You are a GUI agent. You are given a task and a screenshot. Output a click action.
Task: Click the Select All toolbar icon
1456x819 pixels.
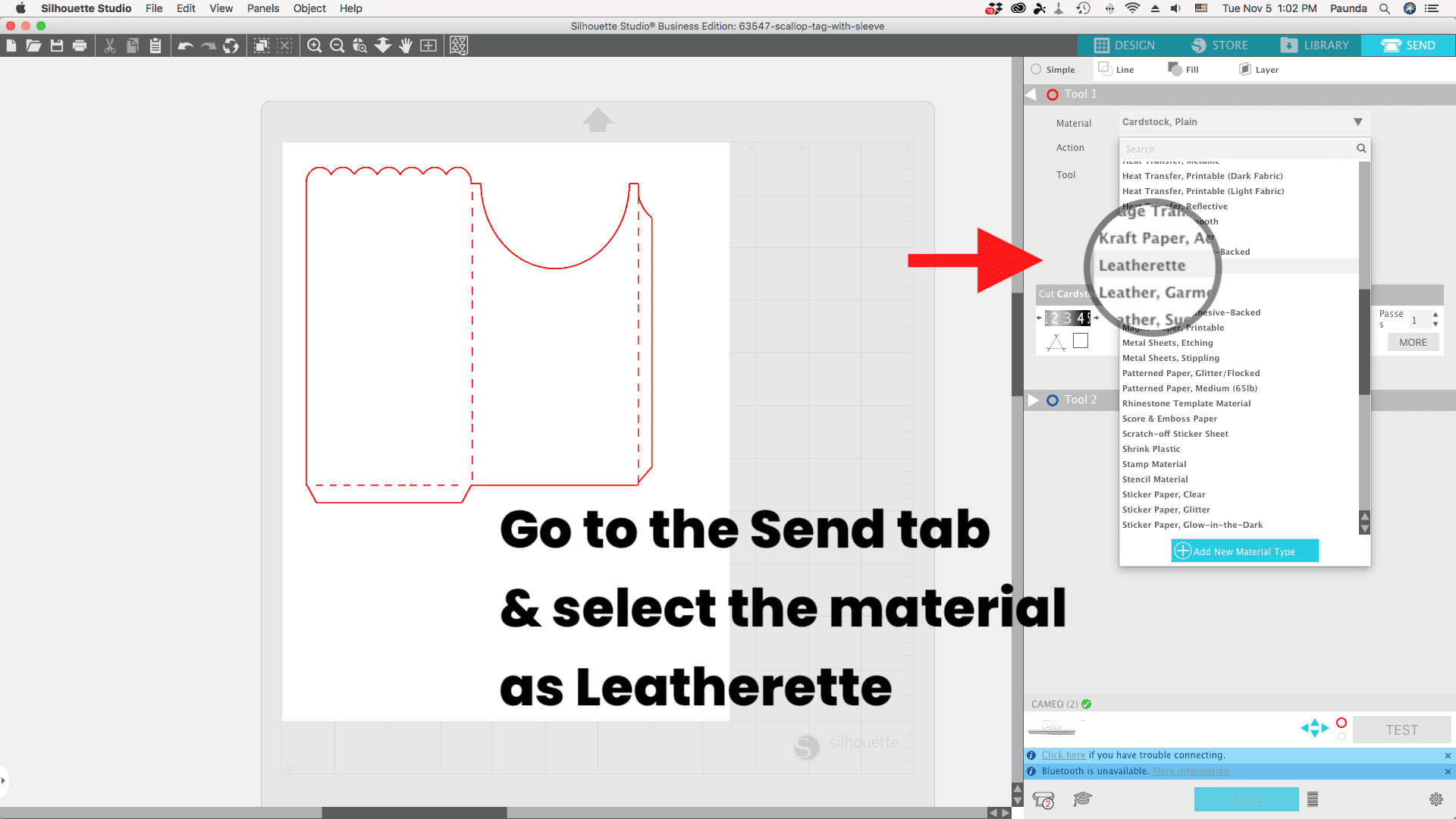pyautogui.click(x=262, y=46)
